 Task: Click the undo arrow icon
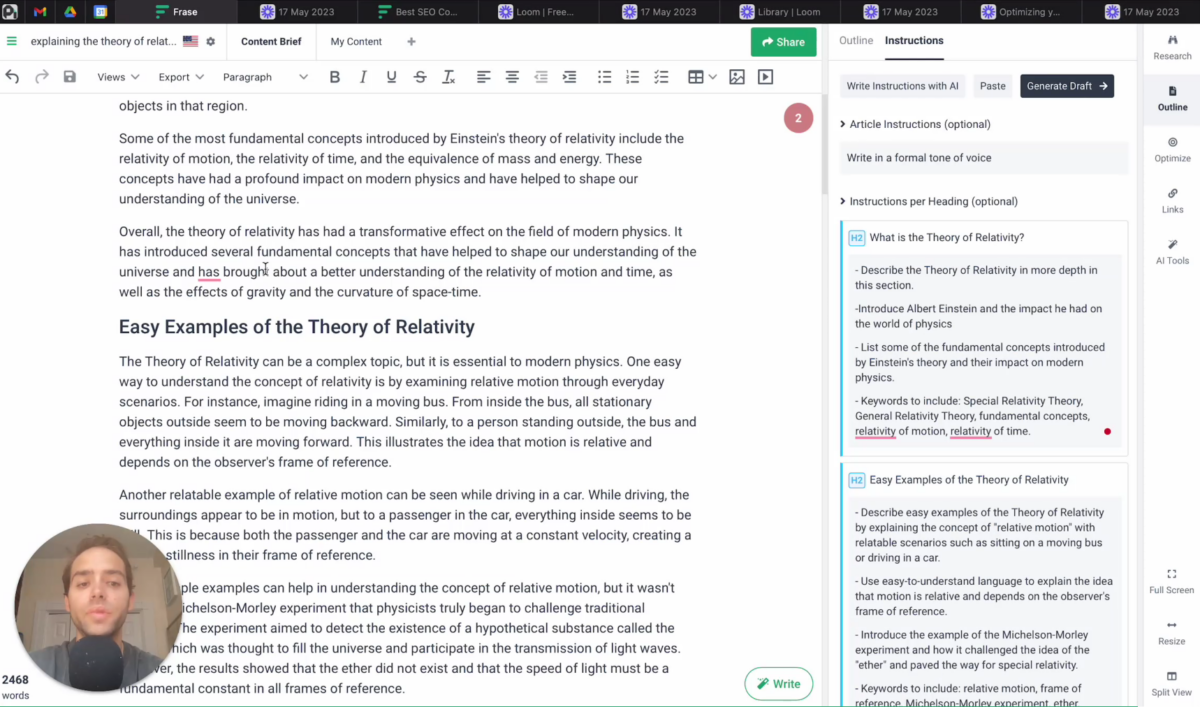point(13,77)
